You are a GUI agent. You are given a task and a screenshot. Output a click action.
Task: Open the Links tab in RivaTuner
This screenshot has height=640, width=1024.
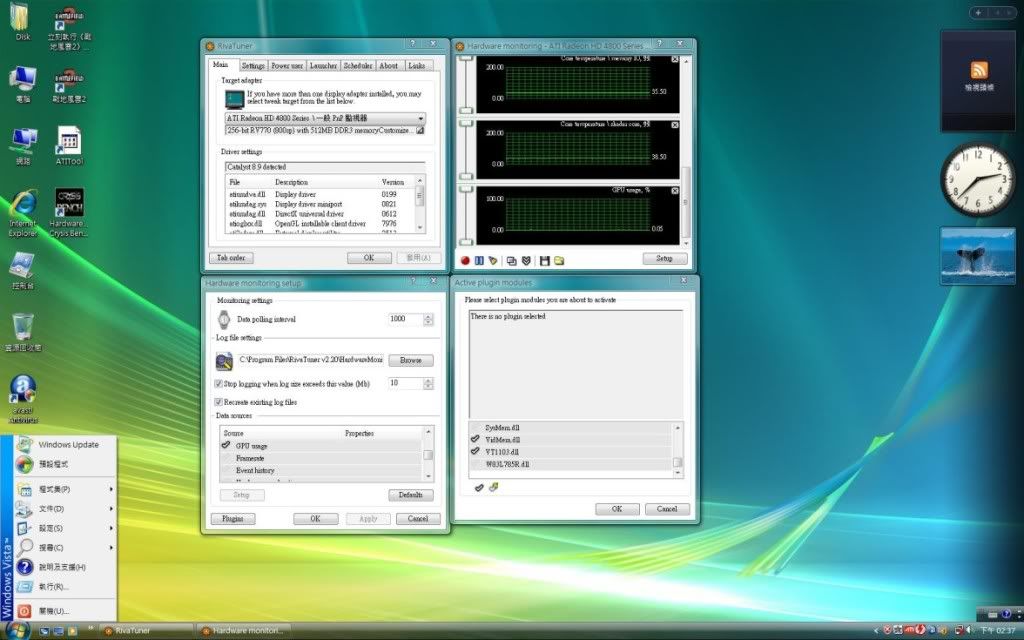click(417, 66)
